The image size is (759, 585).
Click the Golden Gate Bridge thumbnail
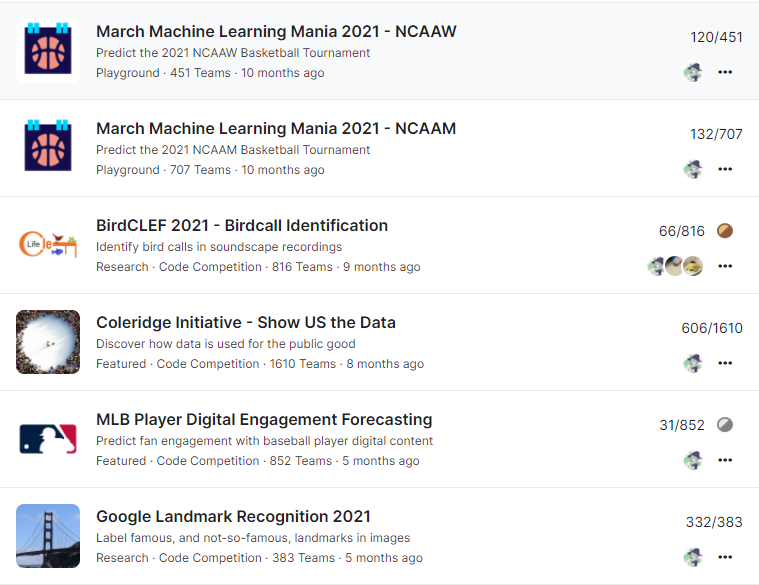point(48,536)
